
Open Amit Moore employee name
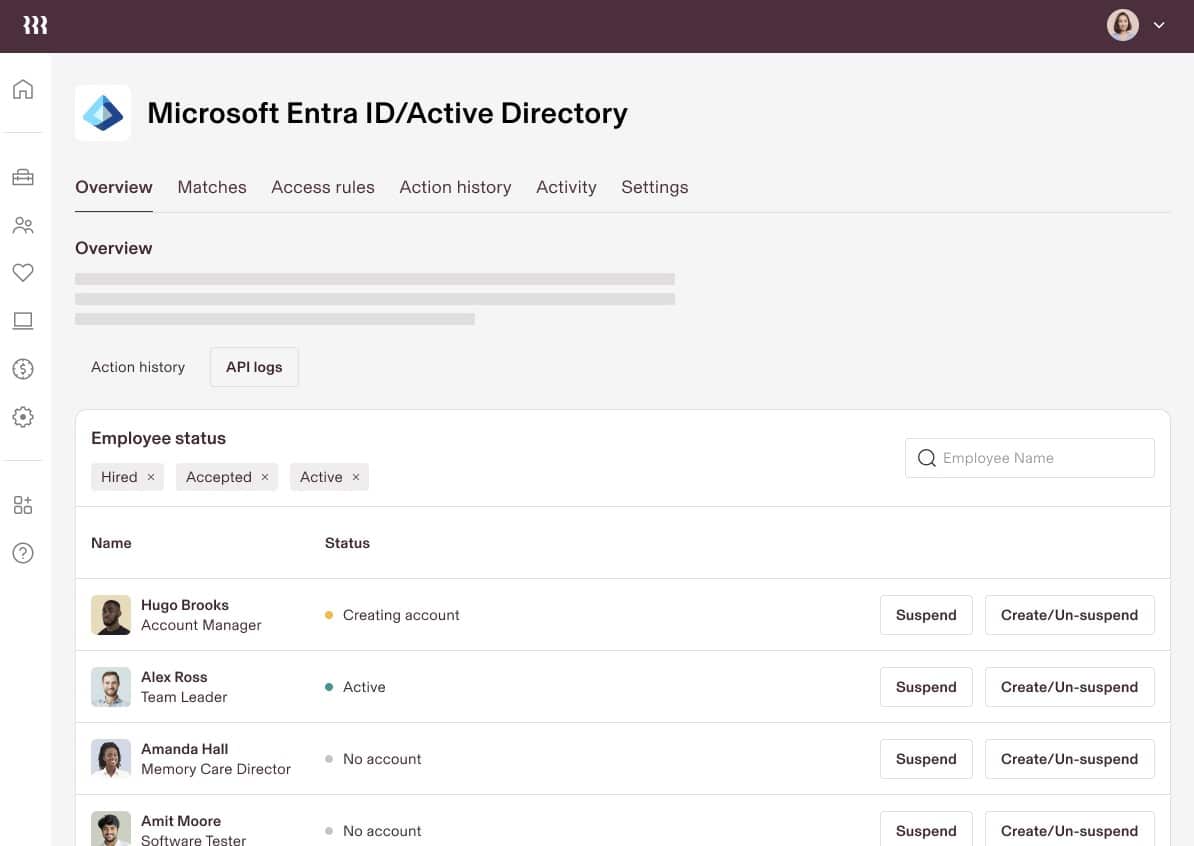(180, 821)
